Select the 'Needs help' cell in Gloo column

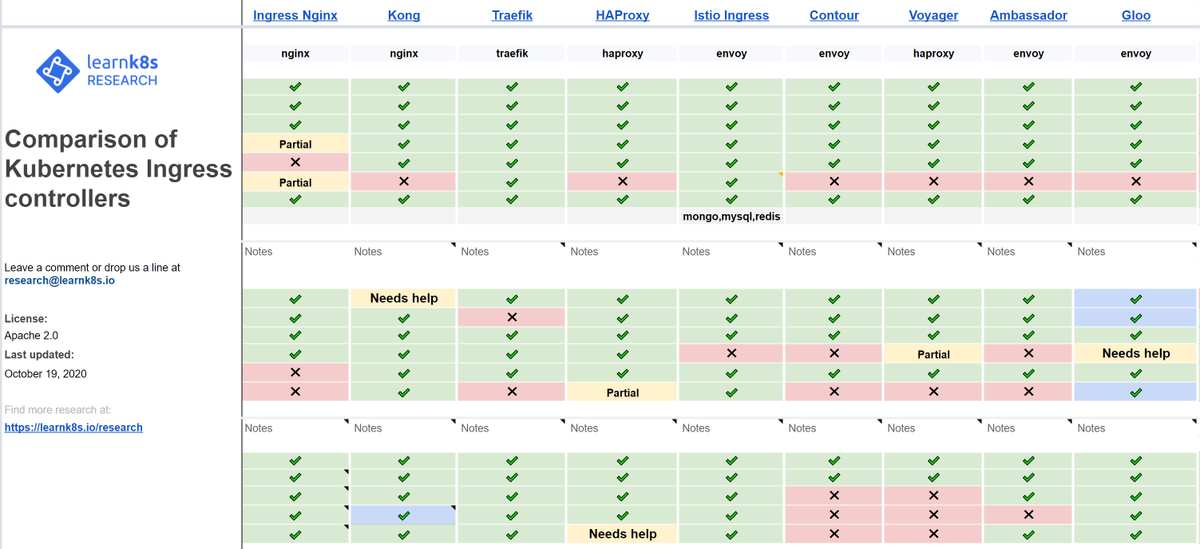pos(1136,353)
